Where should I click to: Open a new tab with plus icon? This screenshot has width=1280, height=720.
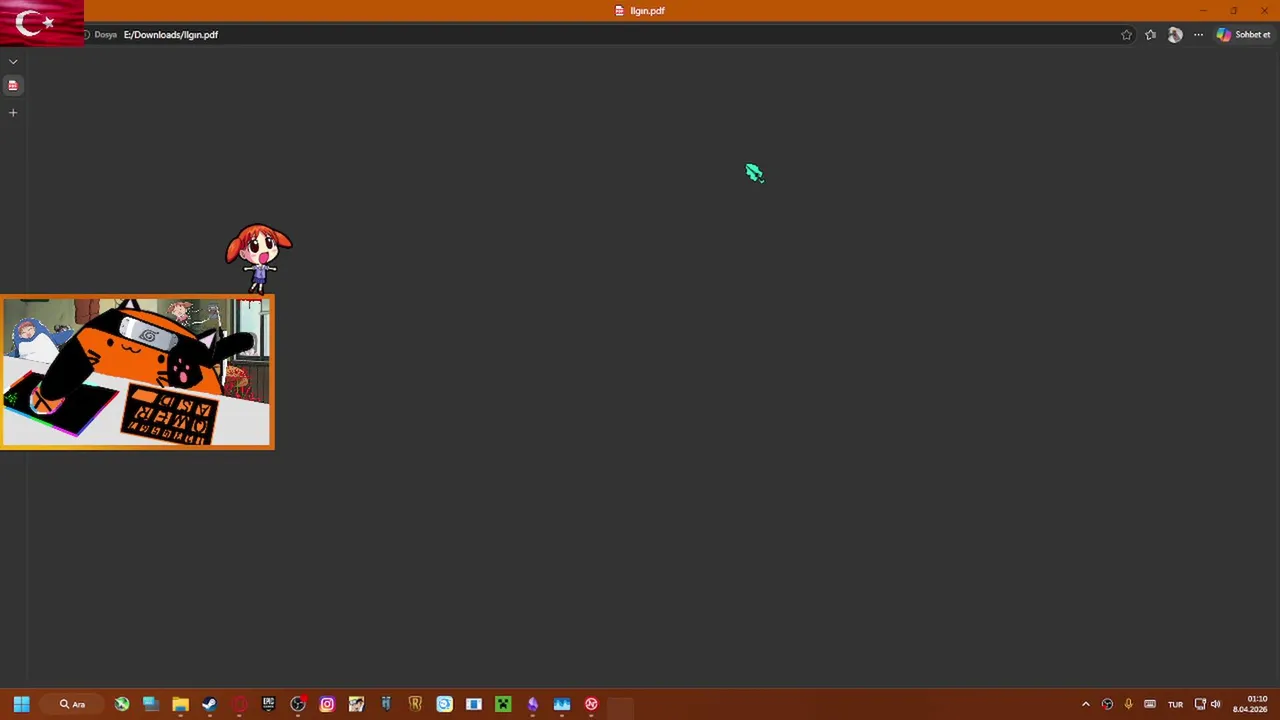[x=13, y=112]
